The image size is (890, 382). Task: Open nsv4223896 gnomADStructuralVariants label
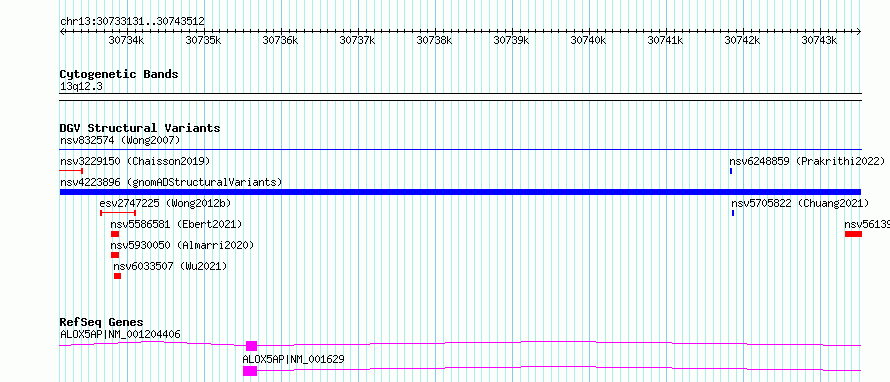pyautogui.click(x=171, y=182)
